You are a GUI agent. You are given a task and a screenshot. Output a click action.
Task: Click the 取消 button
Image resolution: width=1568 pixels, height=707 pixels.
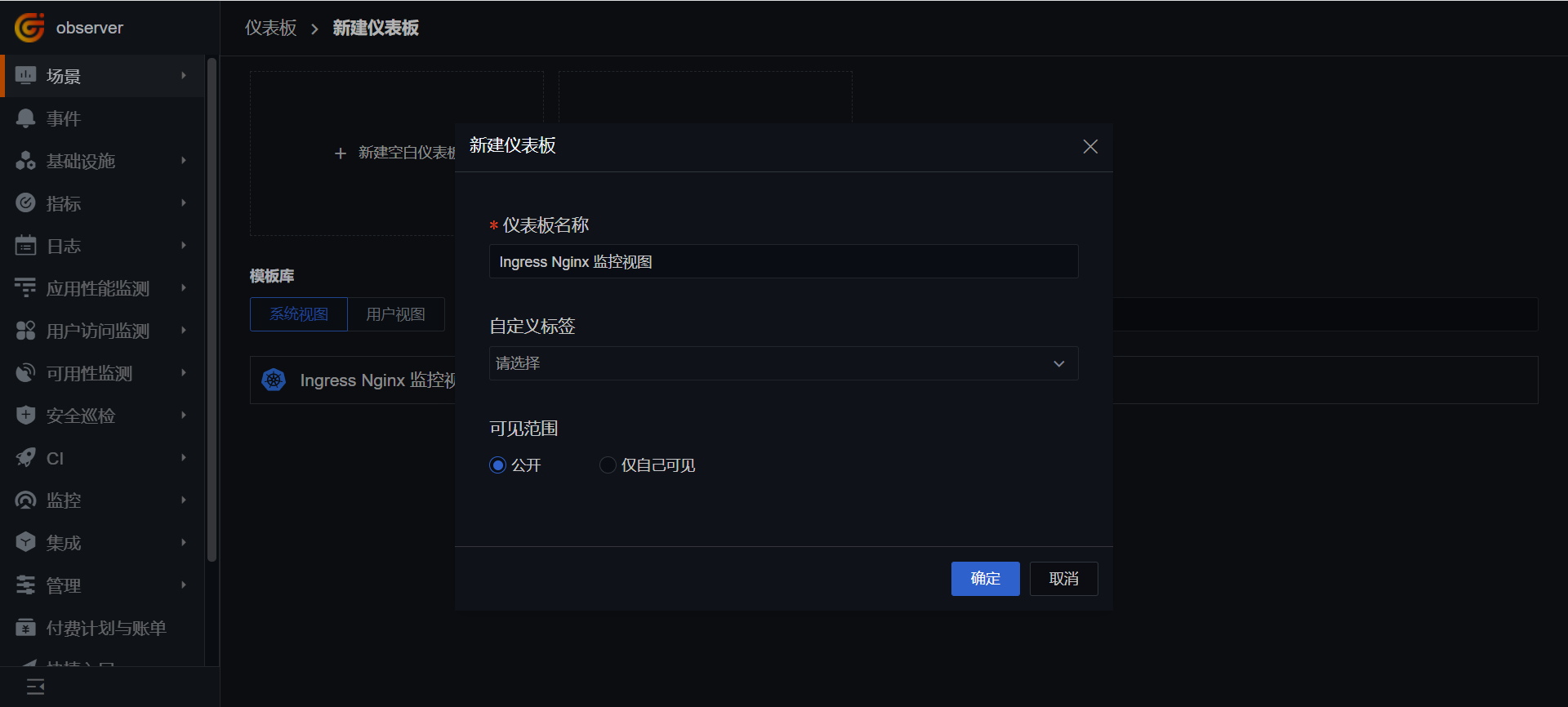tap(1063, 579)
